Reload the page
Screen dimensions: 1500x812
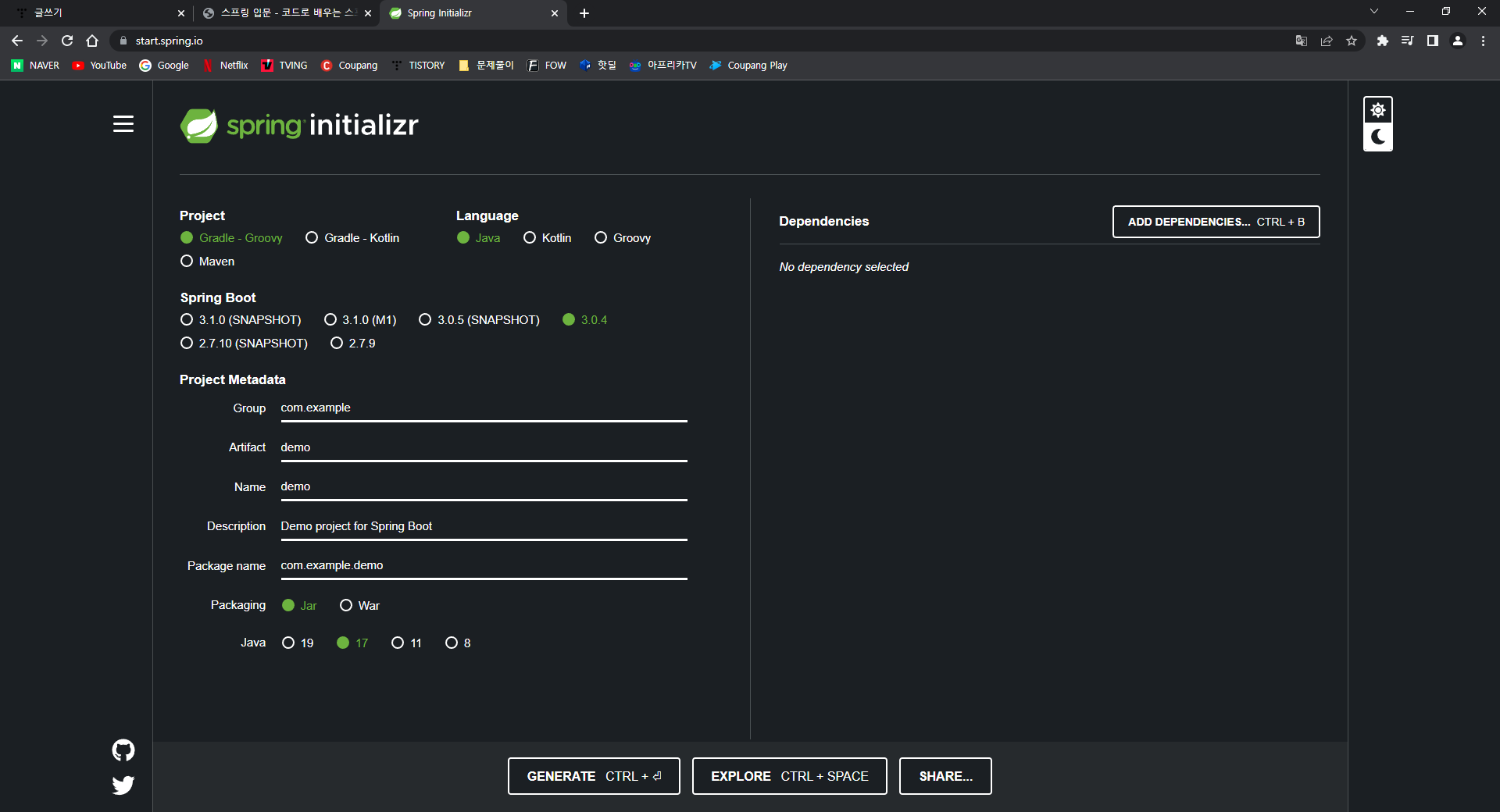[67, 41]
